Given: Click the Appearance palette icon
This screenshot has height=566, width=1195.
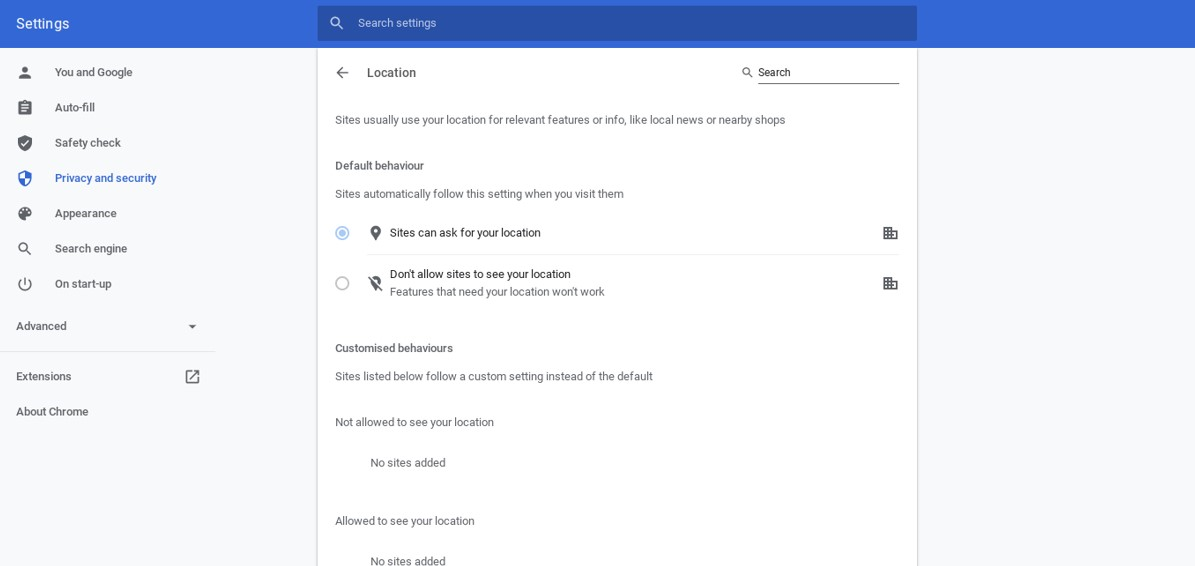Looking at the screenshot, I should pyautogui.click(x=25, y=213).
